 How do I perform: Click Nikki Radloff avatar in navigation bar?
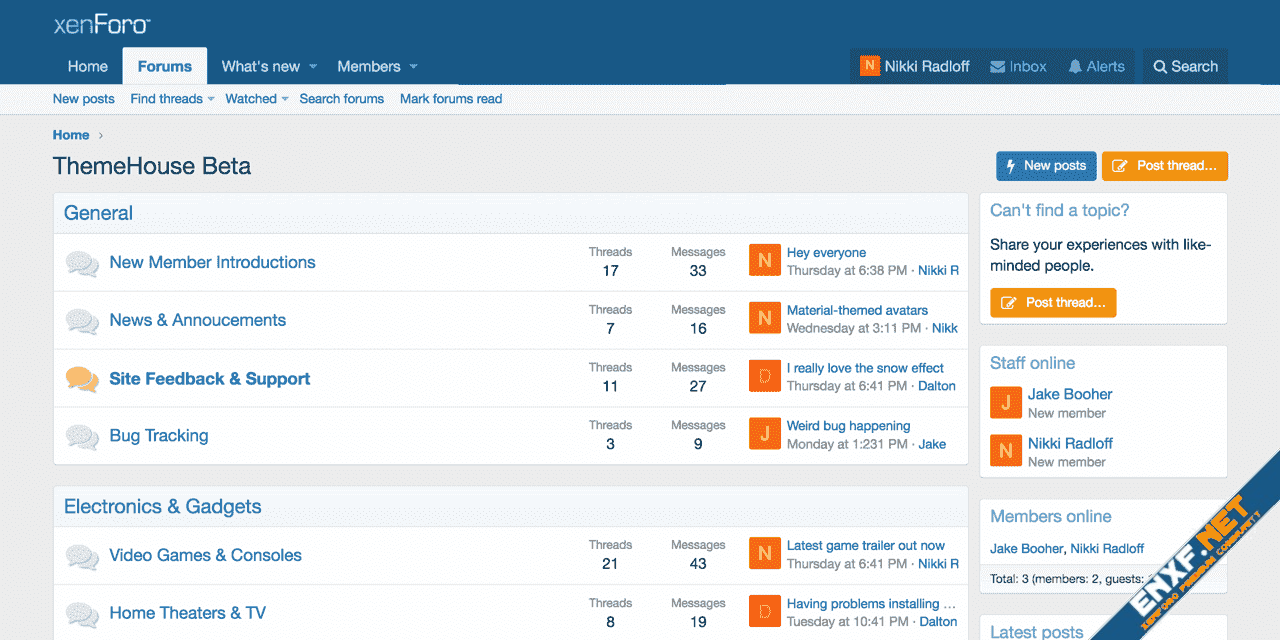tap(870, 66)
